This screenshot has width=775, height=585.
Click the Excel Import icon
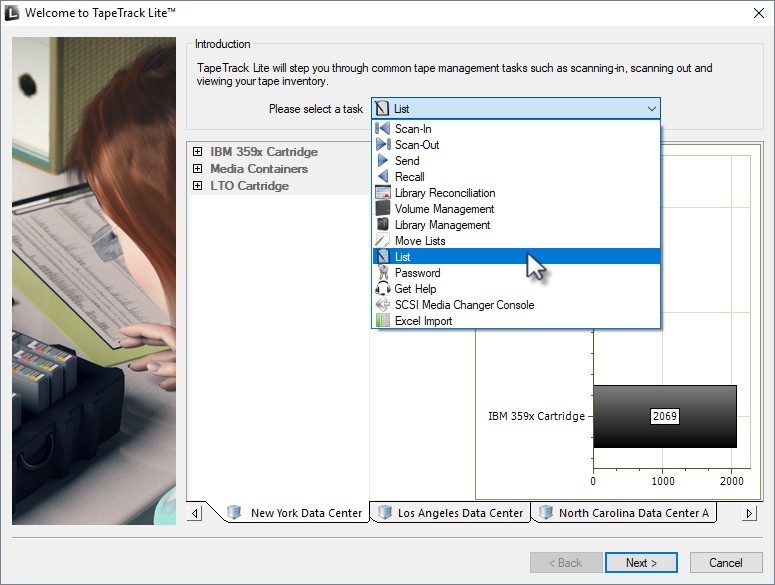coord(383,321)
